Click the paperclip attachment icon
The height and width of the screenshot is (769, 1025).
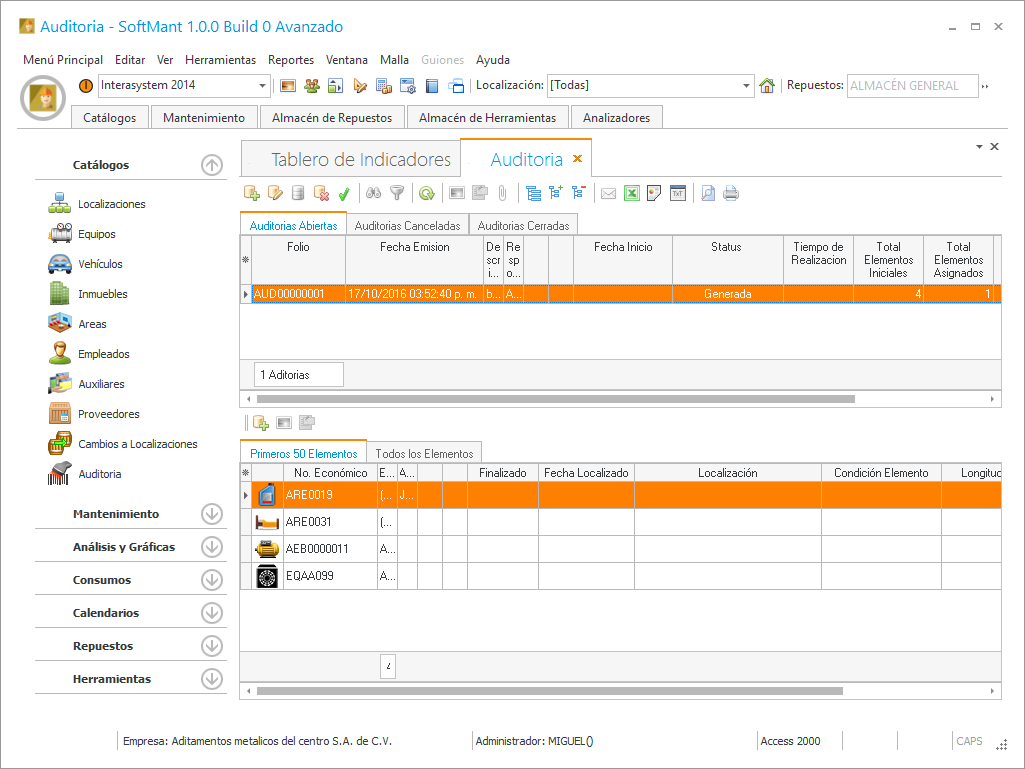503,194
